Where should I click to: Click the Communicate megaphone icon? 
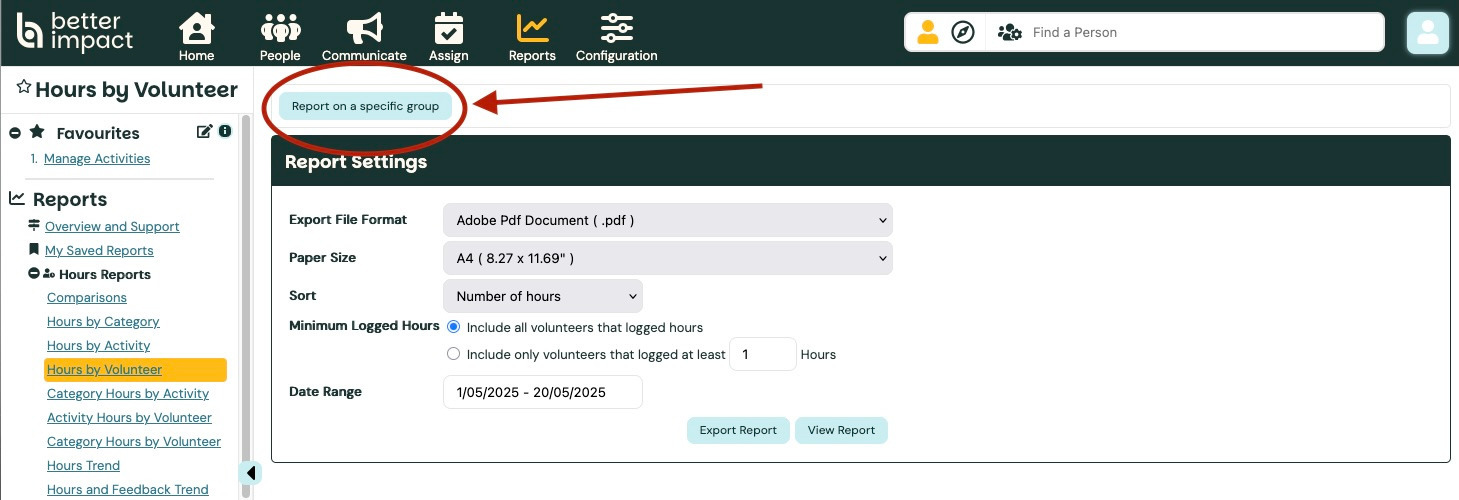coord(364,28)
